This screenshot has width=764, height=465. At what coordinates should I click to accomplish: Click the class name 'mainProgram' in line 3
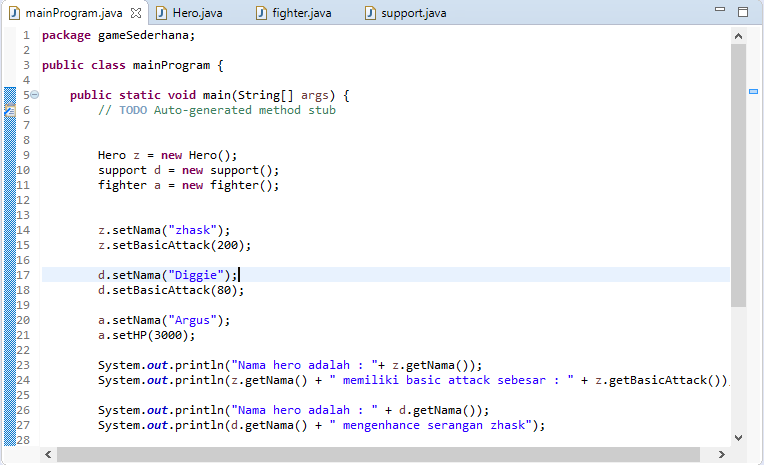171,65
